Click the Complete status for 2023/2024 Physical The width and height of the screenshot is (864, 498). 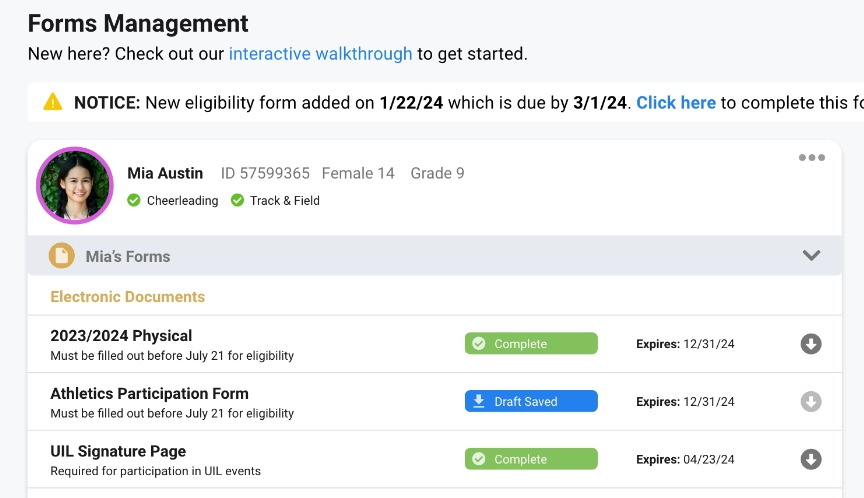click(x=531, y=344)
